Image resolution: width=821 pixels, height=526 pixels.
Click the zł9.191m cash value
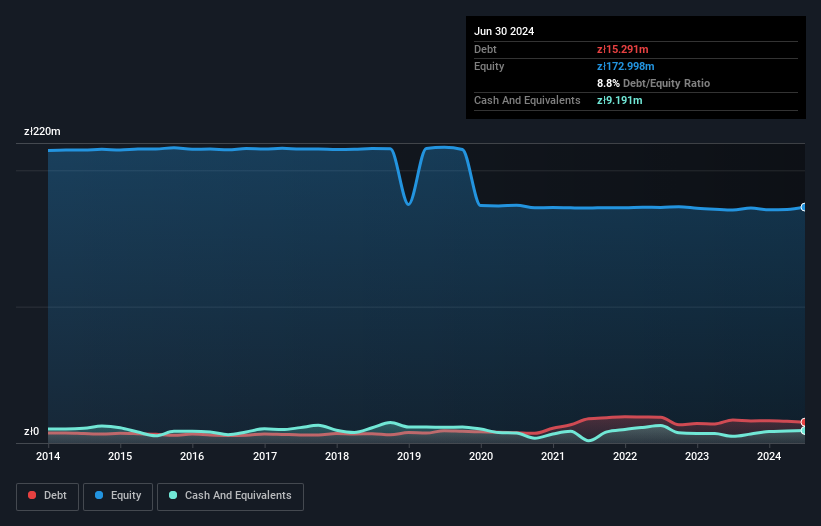pyautogui.click(x=619, y=100)
